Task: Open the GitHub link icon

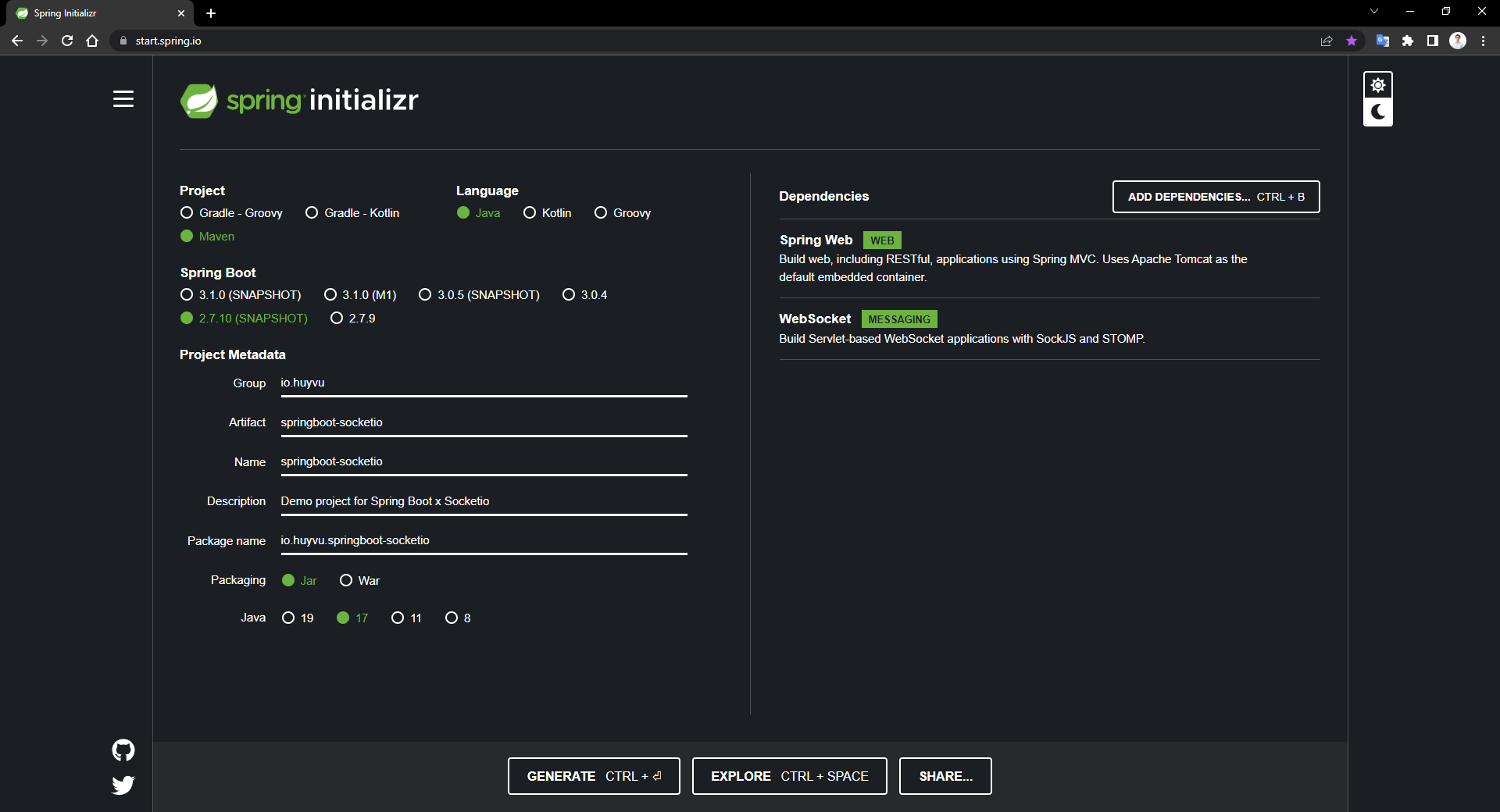Action: click(x=123, y=750)
